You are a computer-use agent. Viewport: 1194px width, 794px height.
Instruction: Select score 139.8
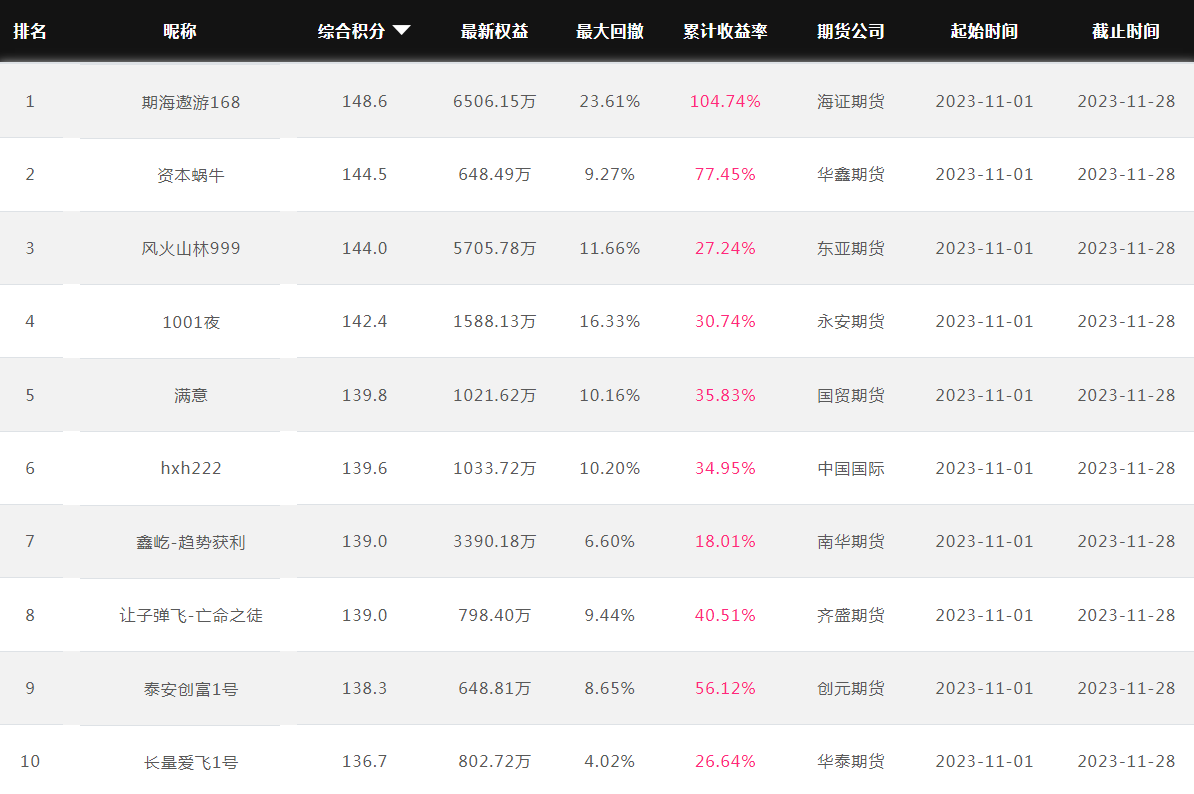[365, 395]
